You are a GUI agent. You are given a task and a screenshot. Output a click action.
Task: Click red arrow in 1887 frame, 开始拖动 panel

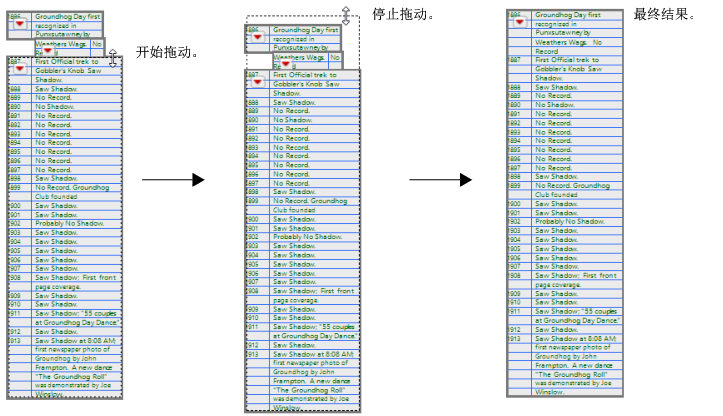(20, 69)
